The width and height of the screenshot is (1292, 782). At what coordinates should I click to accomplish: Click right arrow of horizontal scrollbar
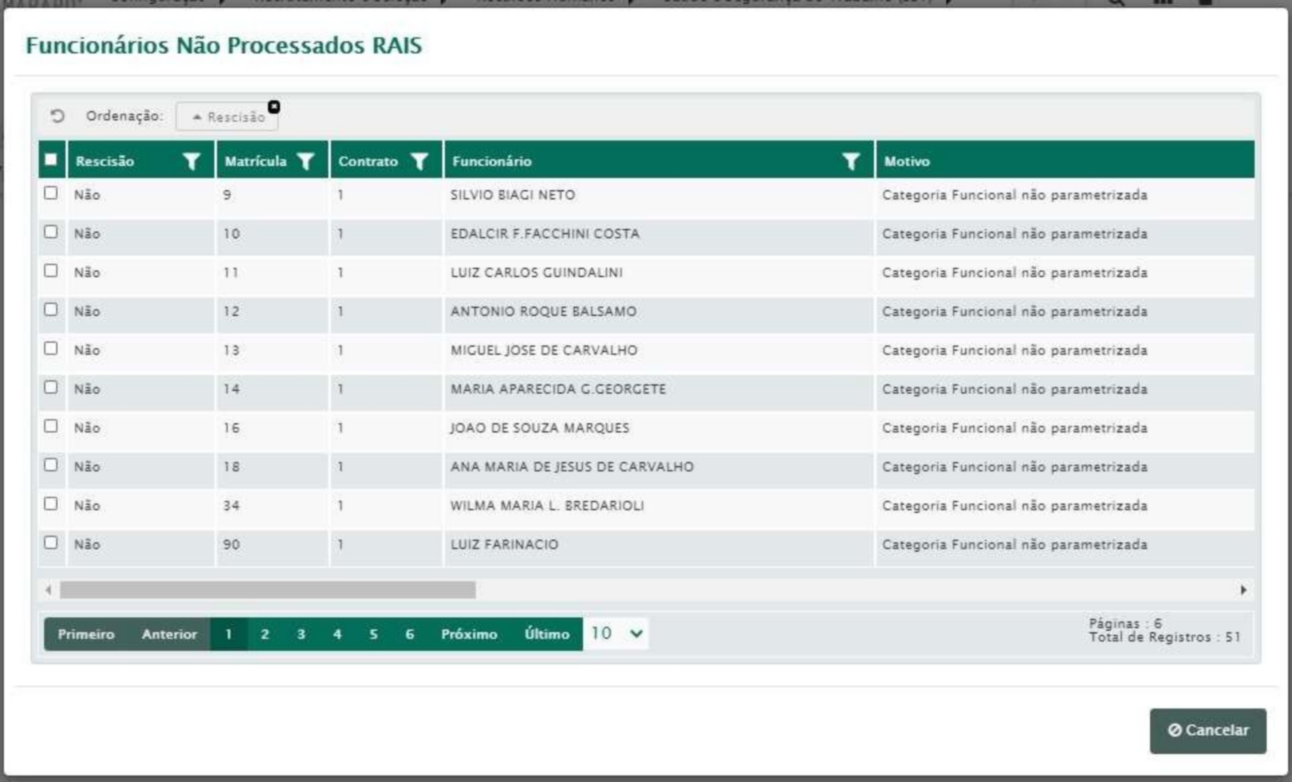pyautogui.click(x=1243, y=590)
